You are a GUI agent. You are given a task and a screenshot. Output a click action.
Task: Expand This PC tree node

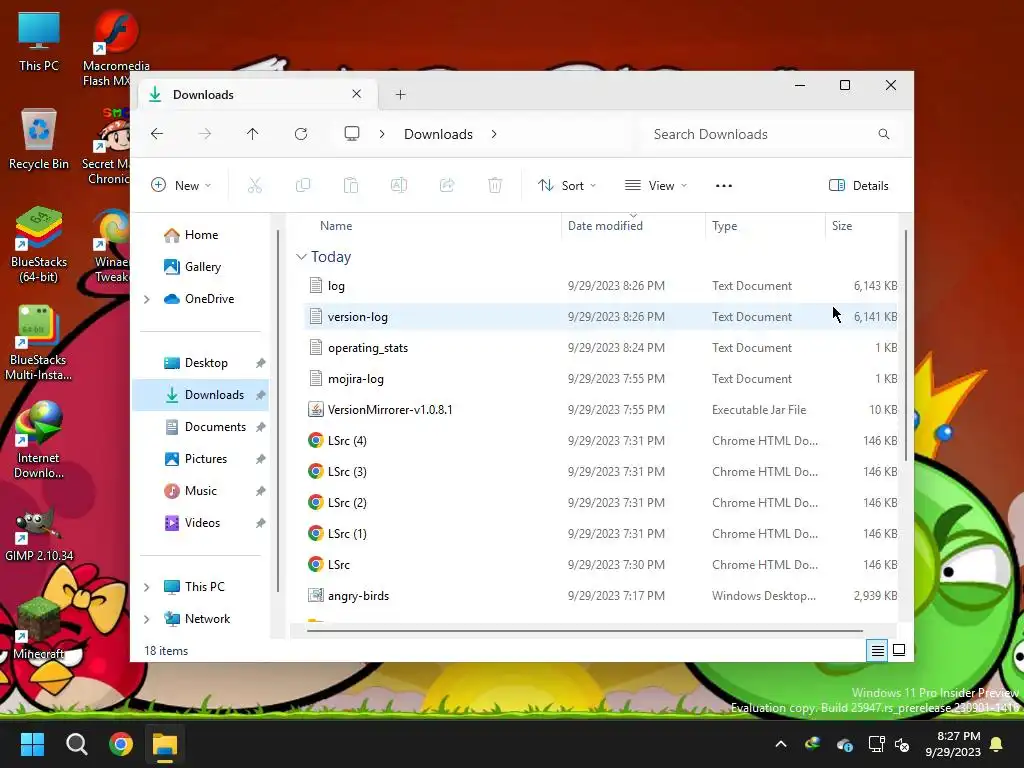147,587
